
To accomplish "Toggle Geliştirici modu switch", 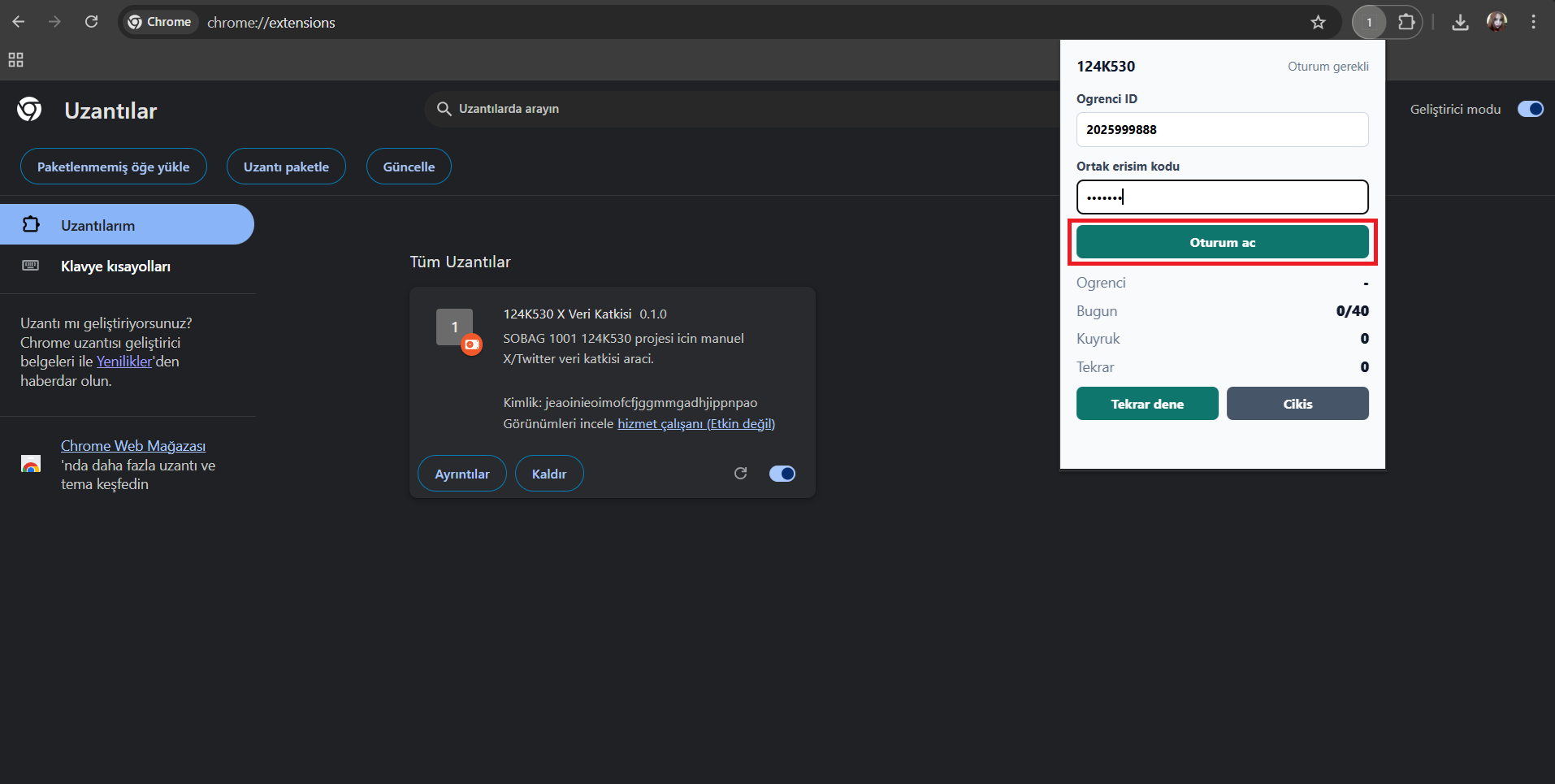I will point(1531,109).
